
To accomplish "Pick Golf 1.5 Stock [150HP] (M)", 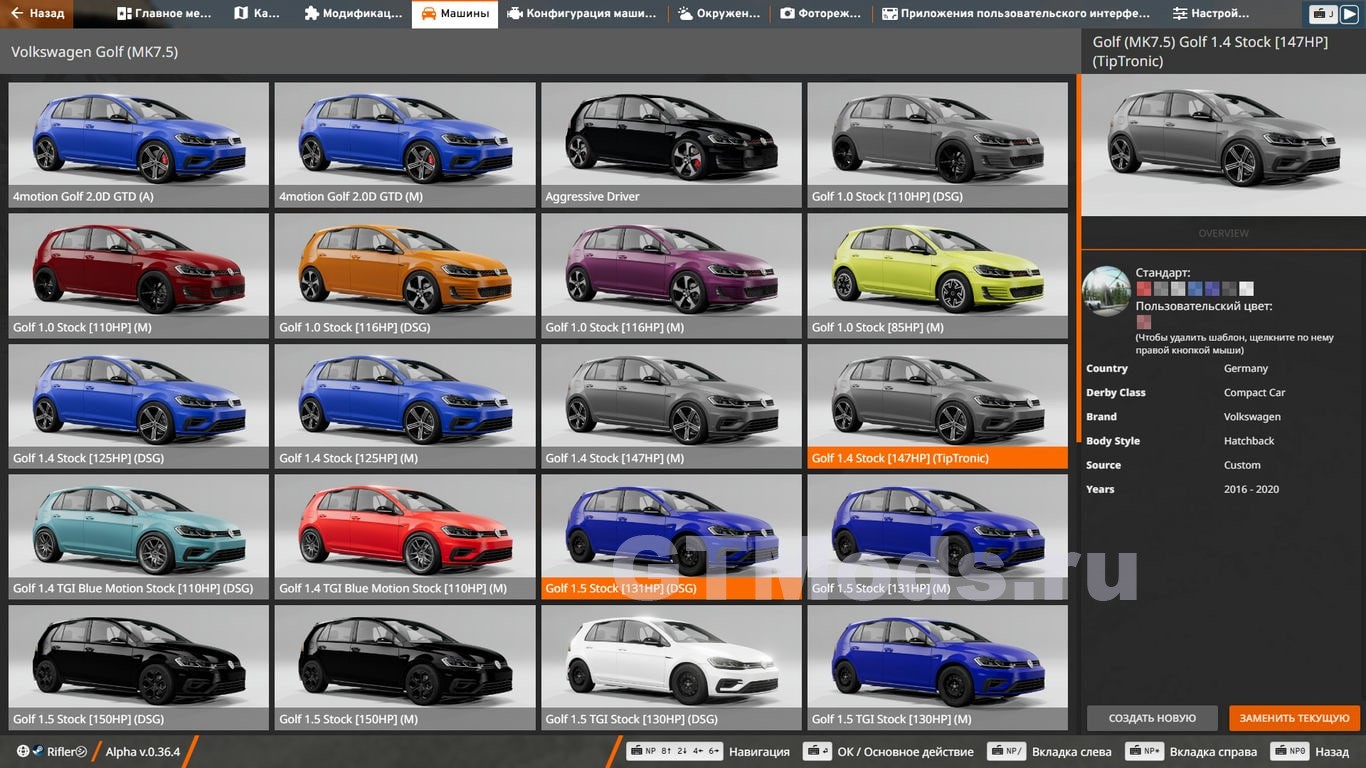I will (405, 668).
